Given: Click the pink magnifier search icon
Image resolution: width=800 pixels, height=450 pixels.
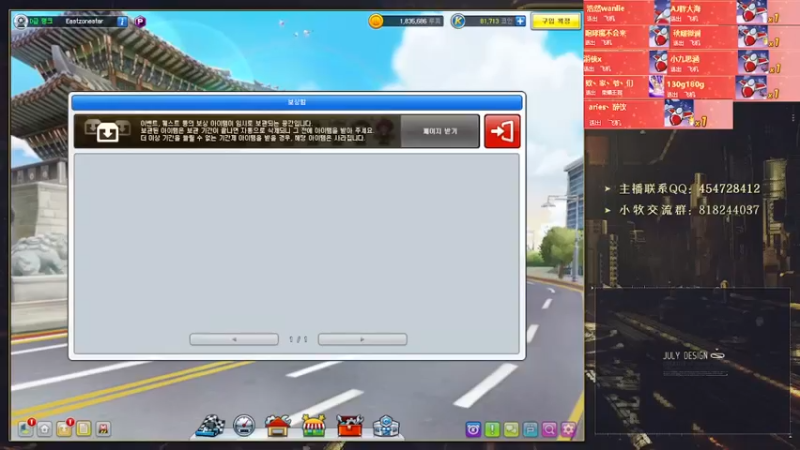Looking at the screenshot, I should click(x=549, y=430).
